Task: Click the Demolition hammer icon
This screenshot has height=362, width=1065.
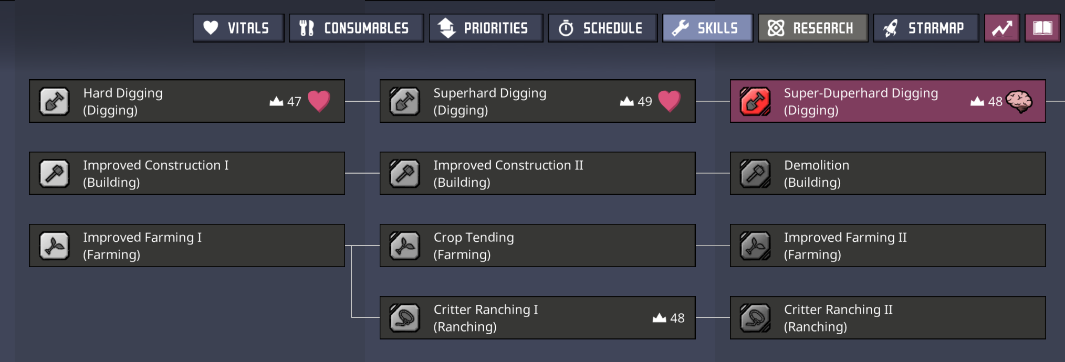Action: [x=755, y=173]
